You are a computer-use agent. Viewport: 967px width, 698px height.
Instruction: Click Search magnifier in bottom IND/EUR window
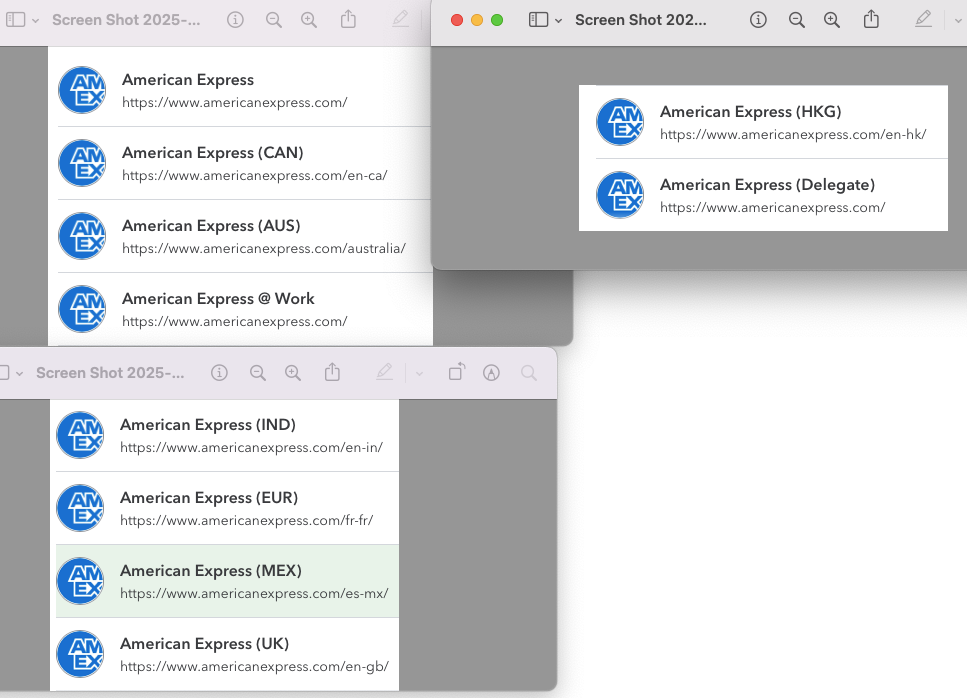[529, 373]
